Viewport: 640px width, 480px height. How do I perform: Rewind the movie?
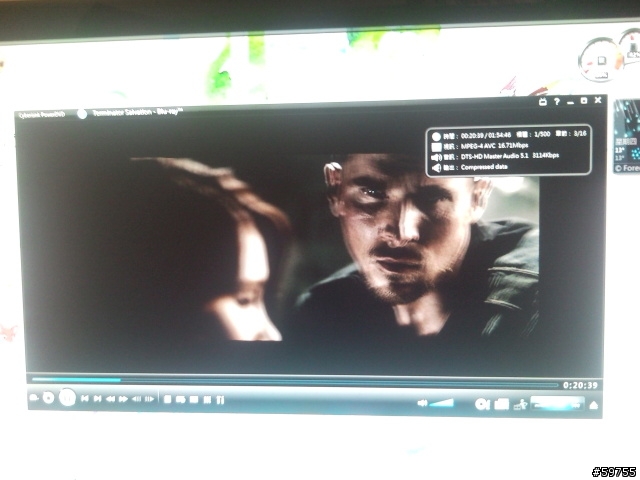(110, 399)
